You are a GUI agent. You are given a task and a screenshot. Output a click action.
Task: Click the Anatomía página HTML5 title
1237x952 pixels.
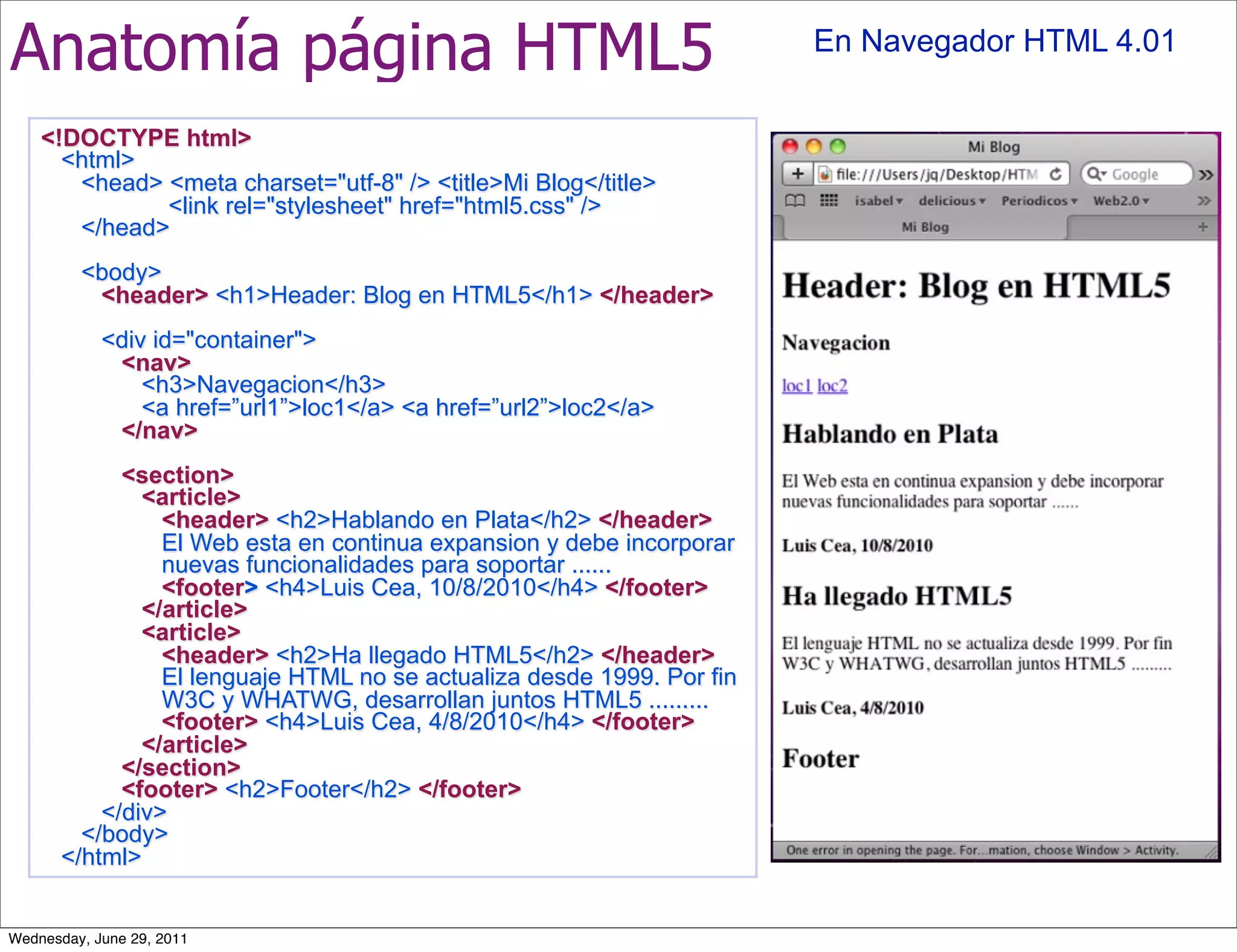tap(361, 48)
